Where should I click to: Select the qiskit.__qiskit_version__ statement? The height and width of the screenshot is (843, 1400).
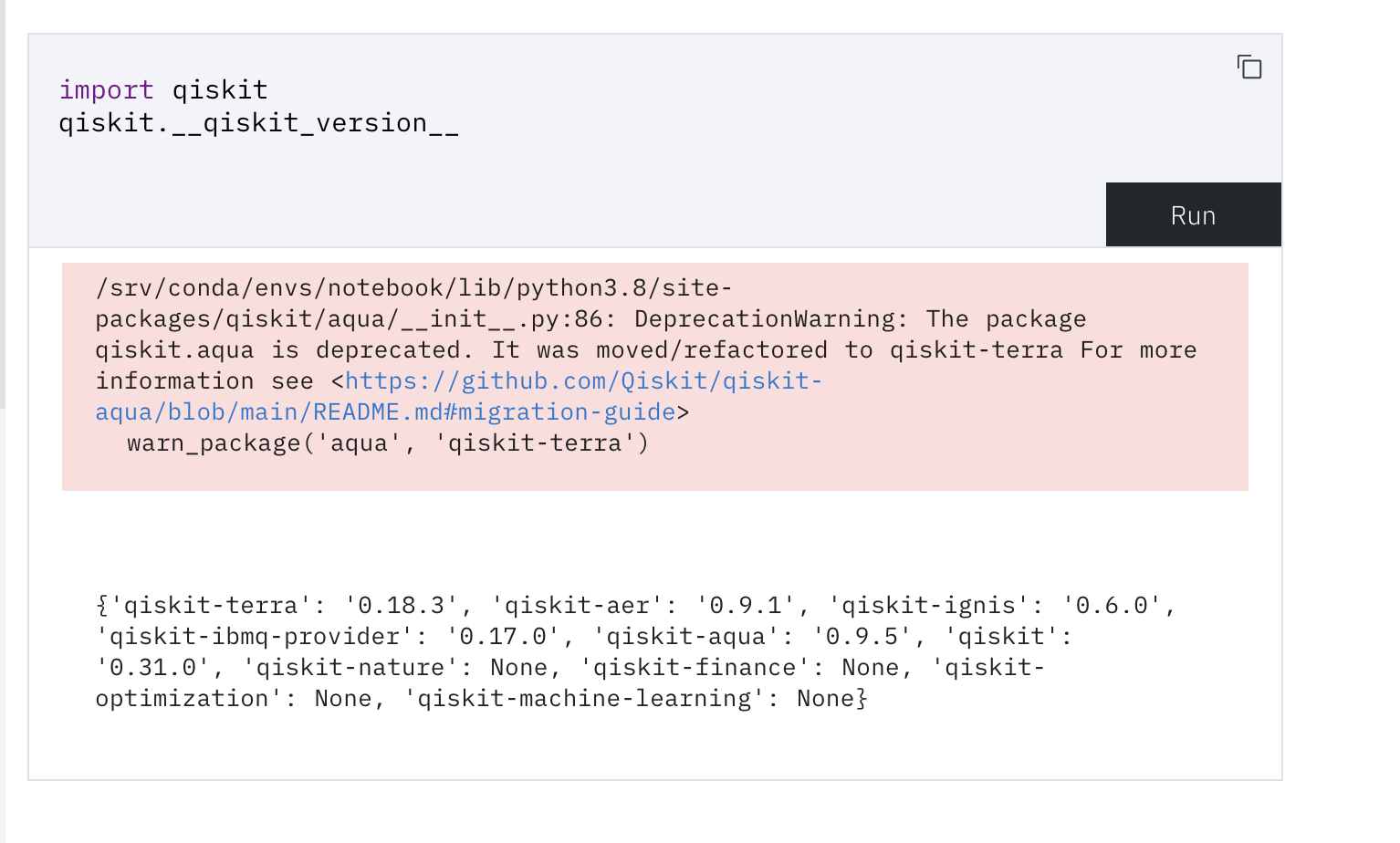coord(259,122)
